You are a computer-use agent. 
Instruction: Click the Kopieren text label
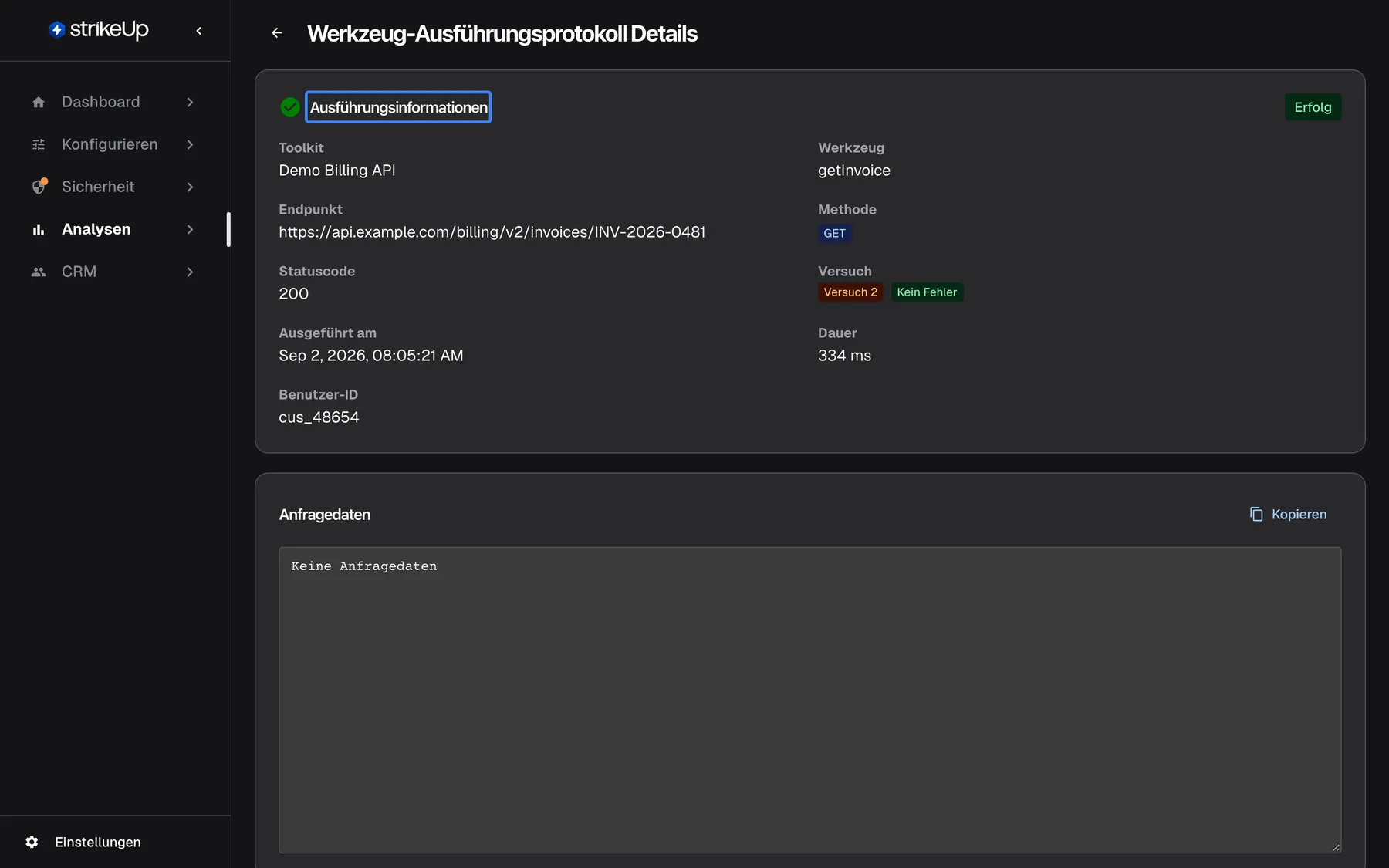pos(1299,514)
